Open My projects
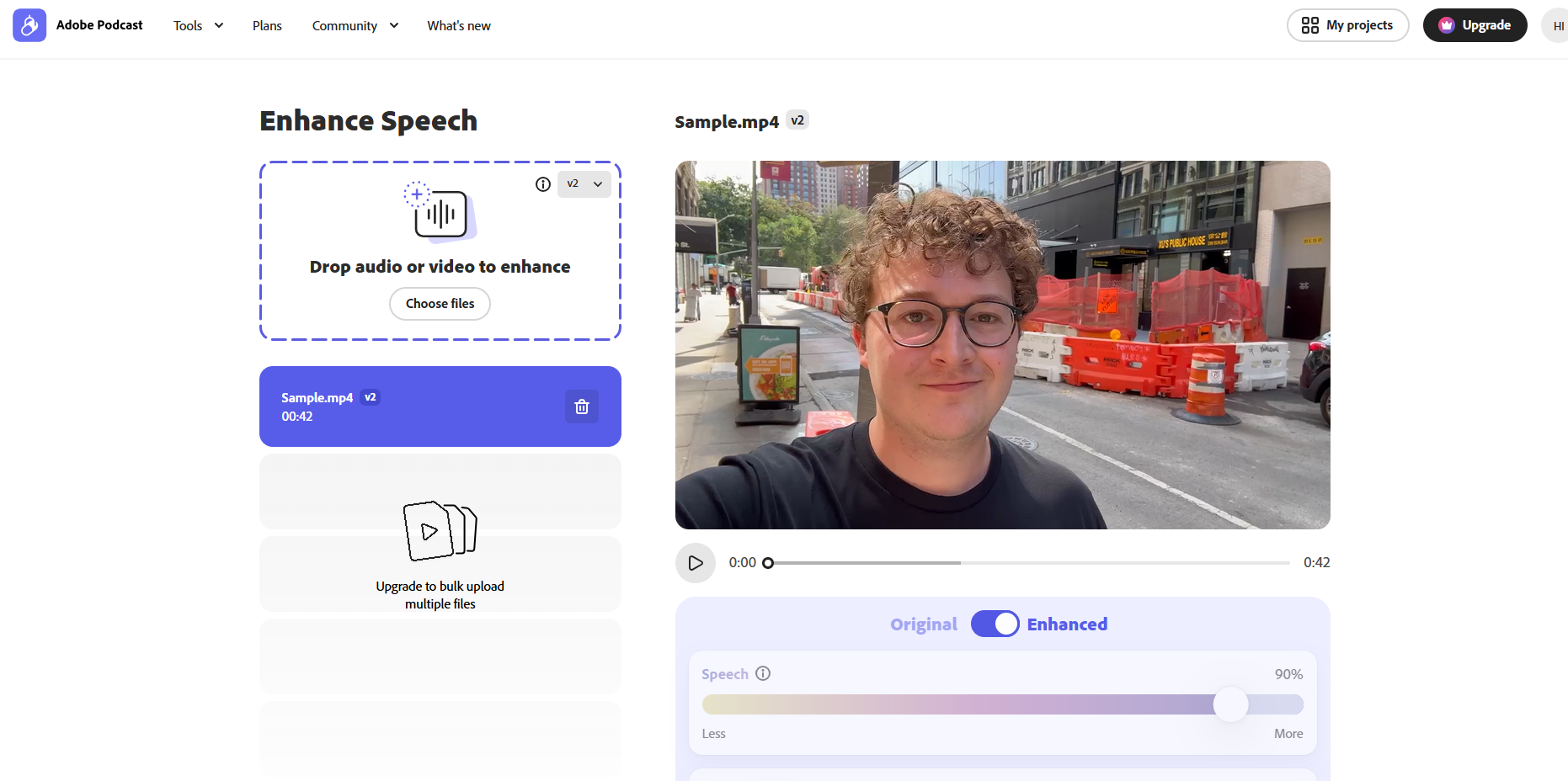 click(x=1347, y=25)
